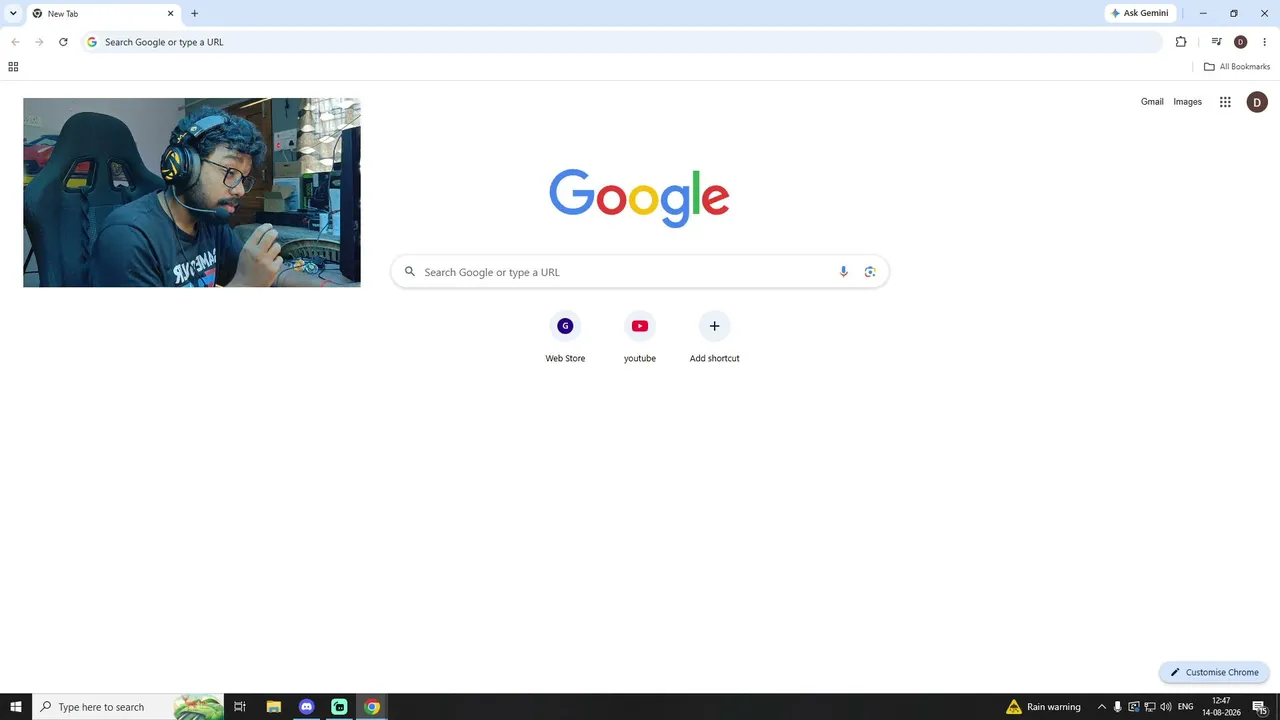Open the All Bookmarks folder
1280x720 pixels.
(1237, 67)
